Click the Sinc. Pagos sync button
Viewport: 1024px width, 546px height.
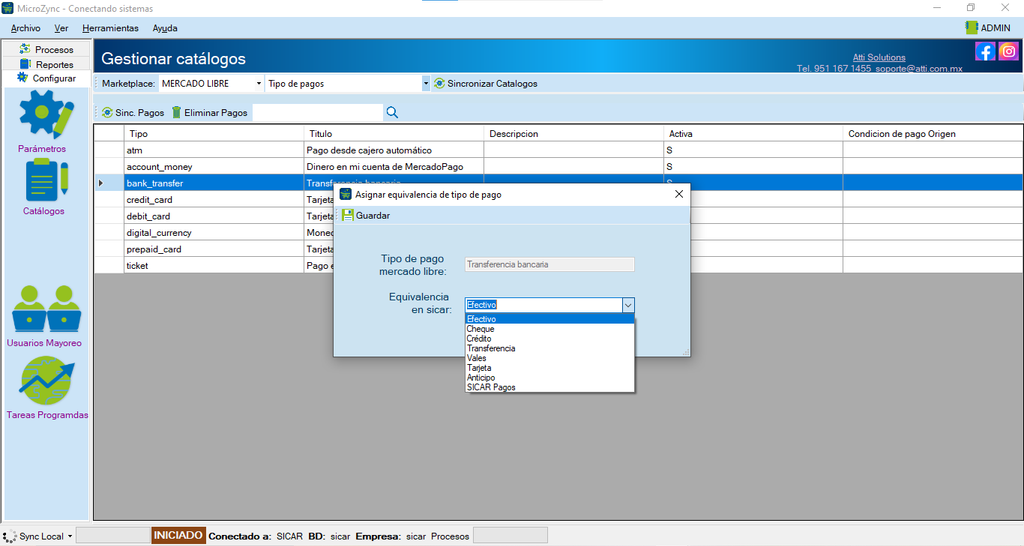133,112
